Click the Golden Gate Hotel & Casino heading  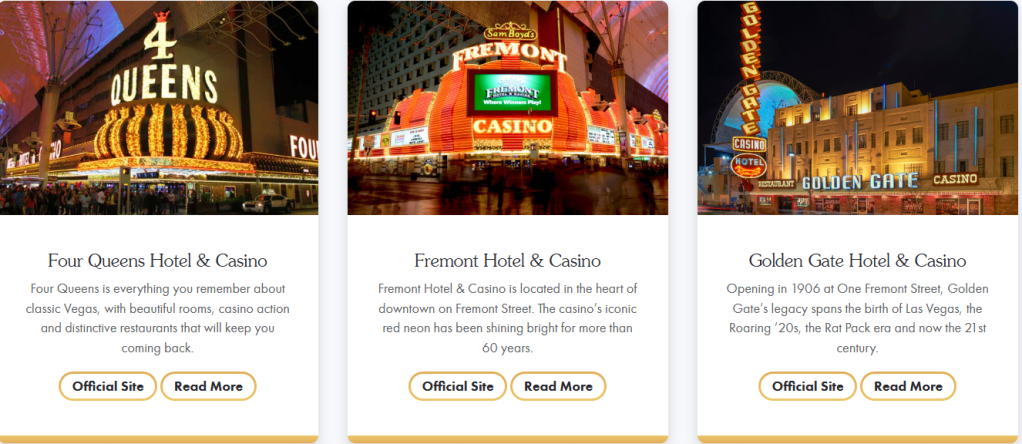pos(857,261)
